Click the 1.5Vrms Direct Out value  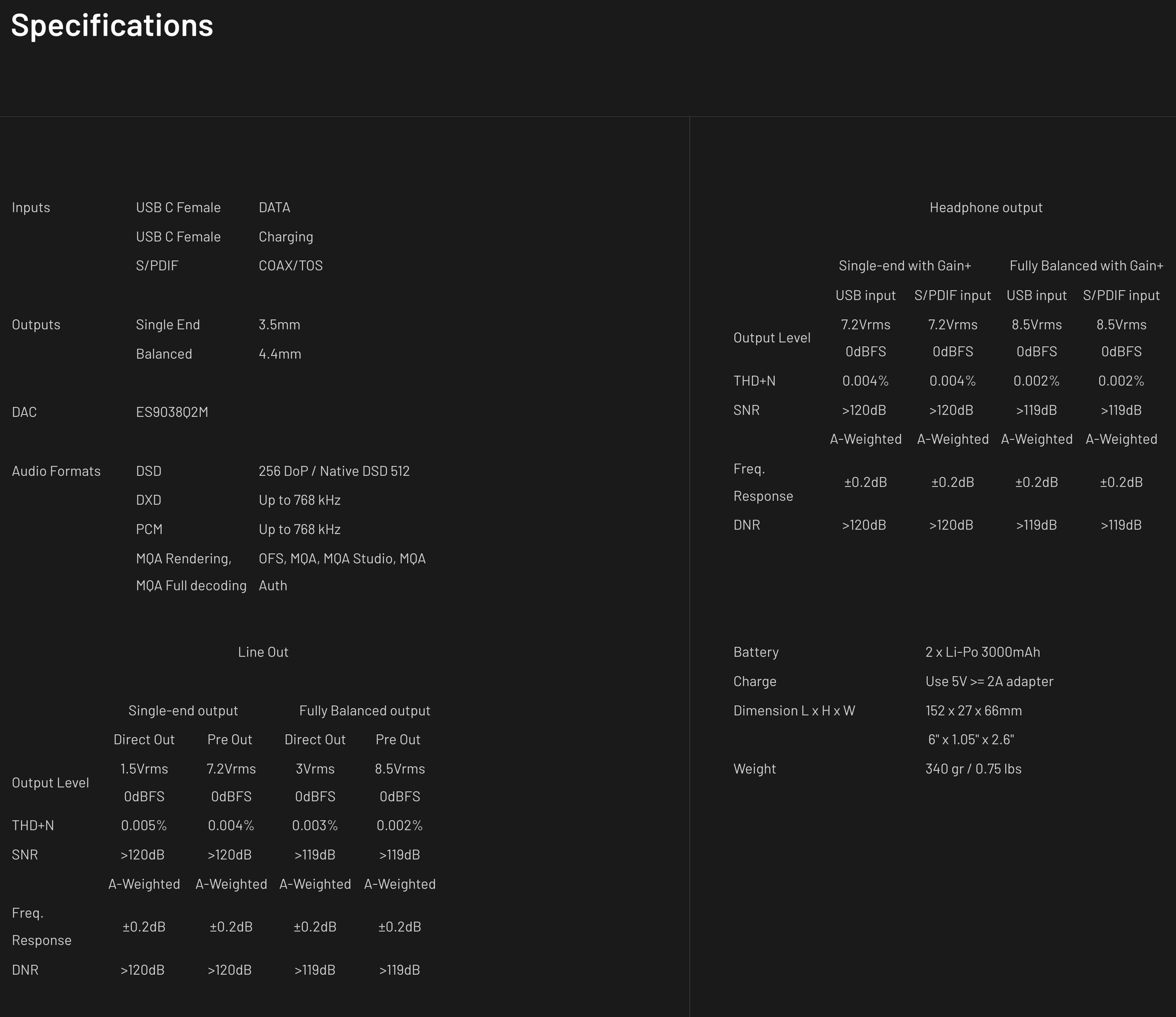143,769
